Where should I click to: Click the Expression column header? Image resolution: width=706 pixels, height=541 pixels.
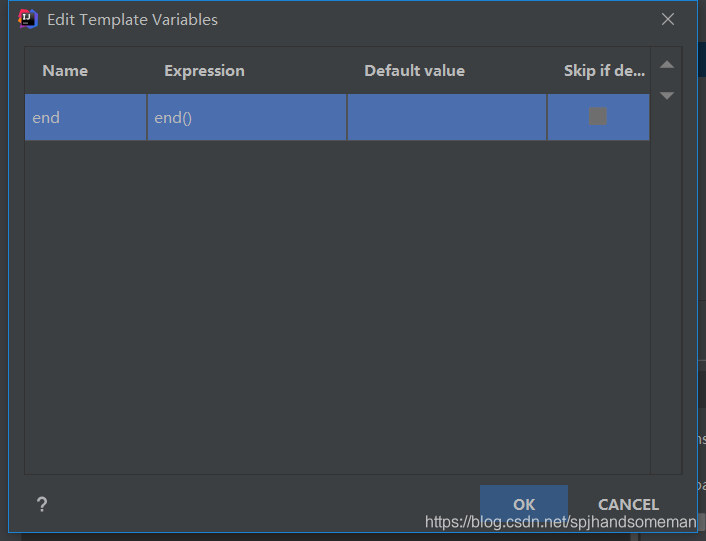[x=204, y=71]
